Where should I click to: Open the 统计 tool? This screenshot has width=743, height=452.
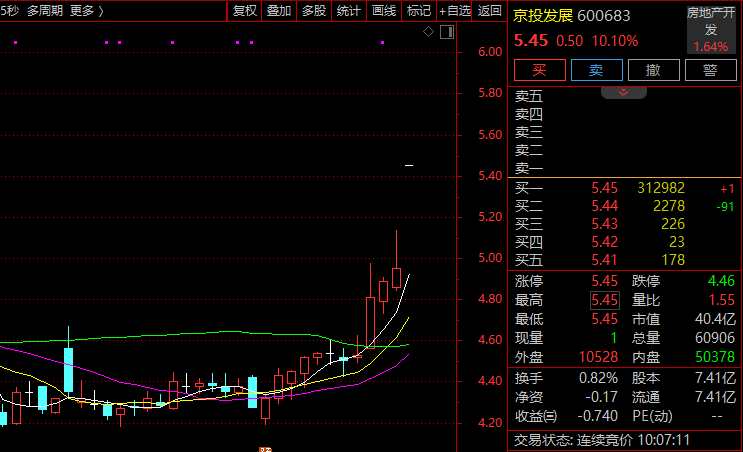(x=349, y=10)
